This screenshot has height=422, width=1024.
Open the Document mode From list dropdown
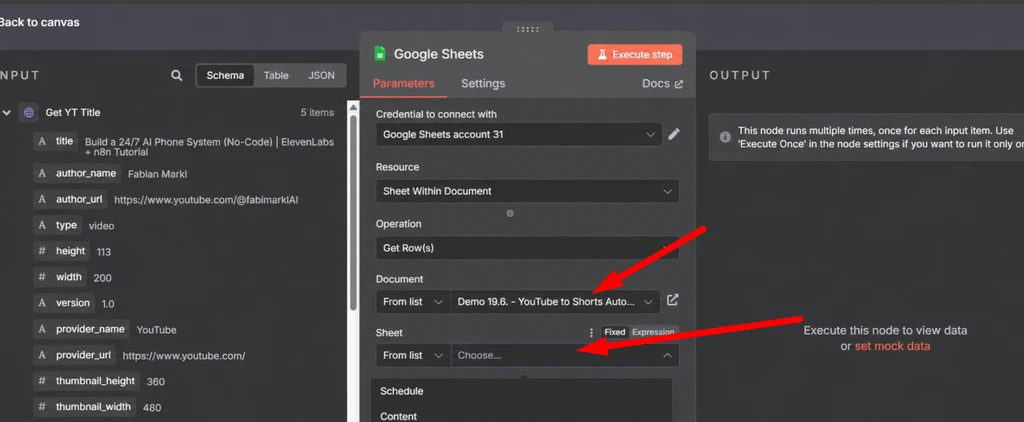(413, 302)
